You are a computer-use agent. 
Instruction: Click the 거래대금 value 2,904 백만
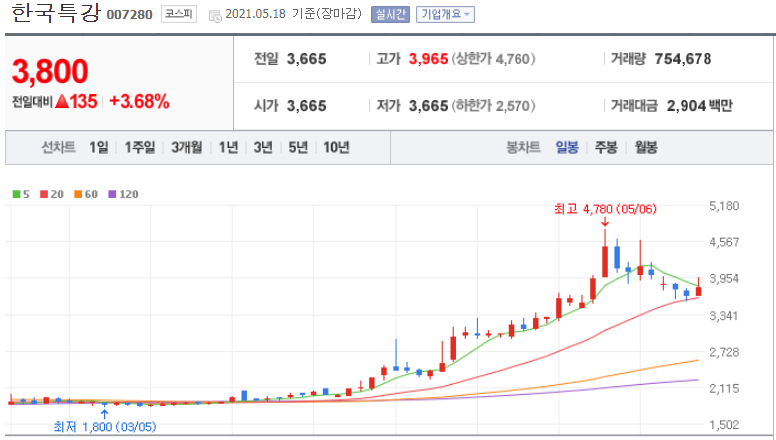point(699,106)
